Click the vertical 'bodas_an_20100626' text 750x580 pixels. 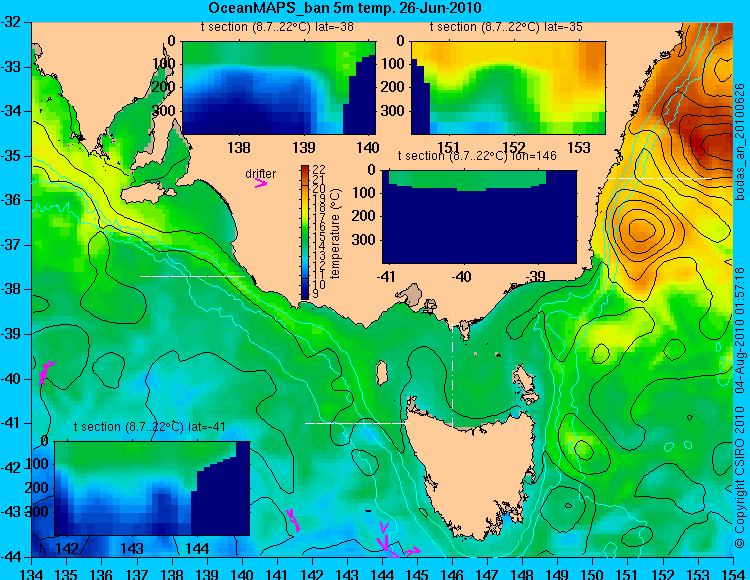point(740,142)
